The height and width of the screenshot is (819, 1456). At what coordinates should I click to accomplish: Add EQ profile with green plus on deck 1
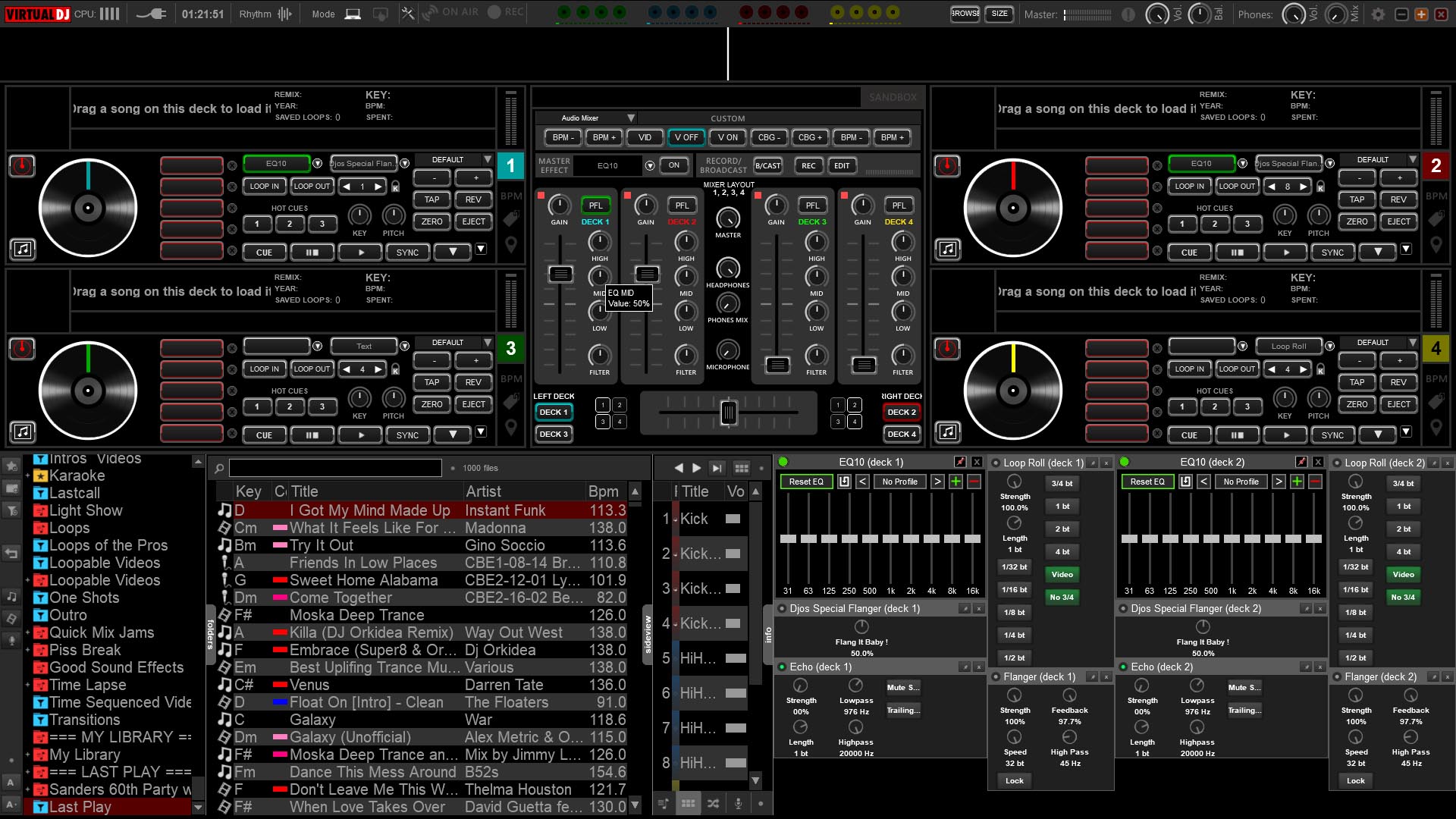point(955,482)
